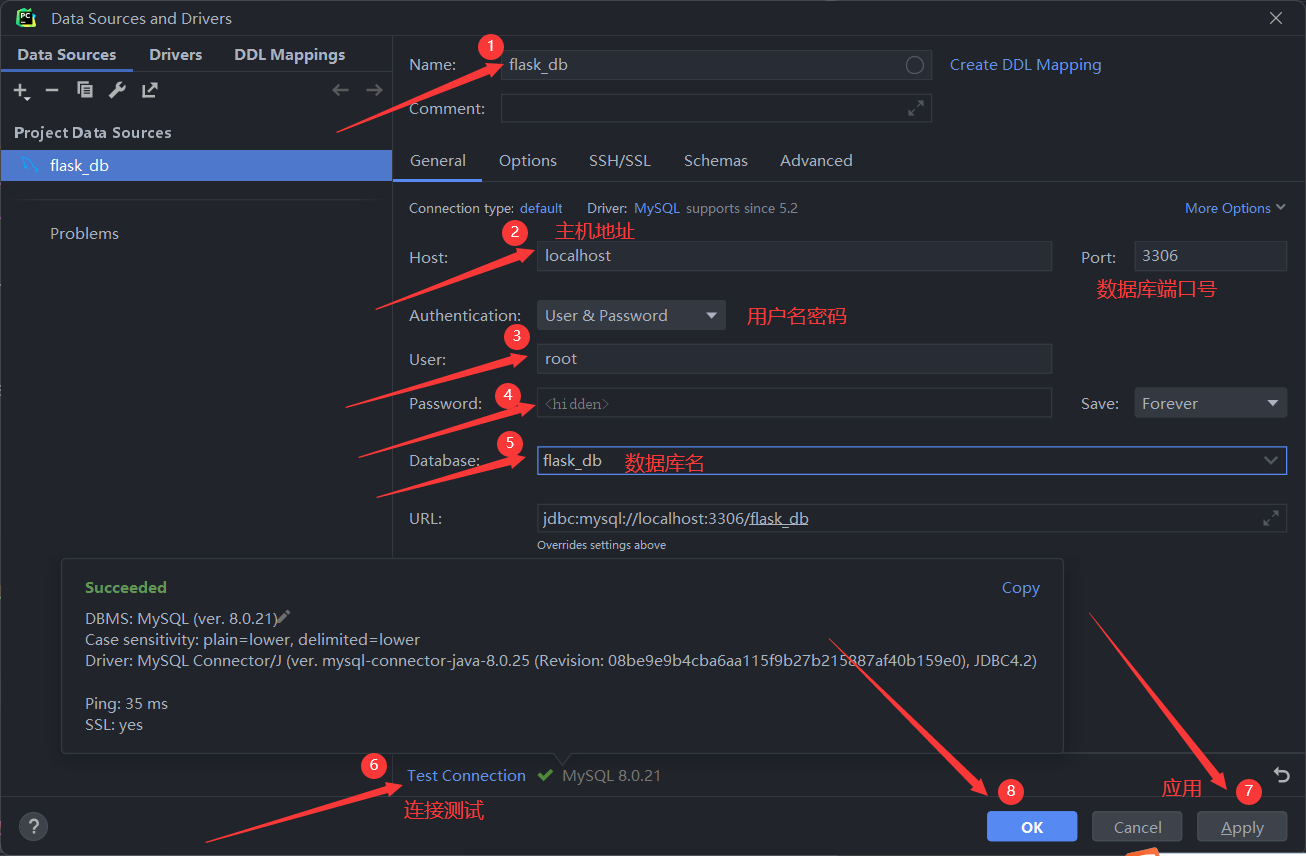Image resolution: width=1306 pixels, height=856 pixels.
Task: Click the MySQL 8.0.21 connection status text
Action: pos(611,776)
